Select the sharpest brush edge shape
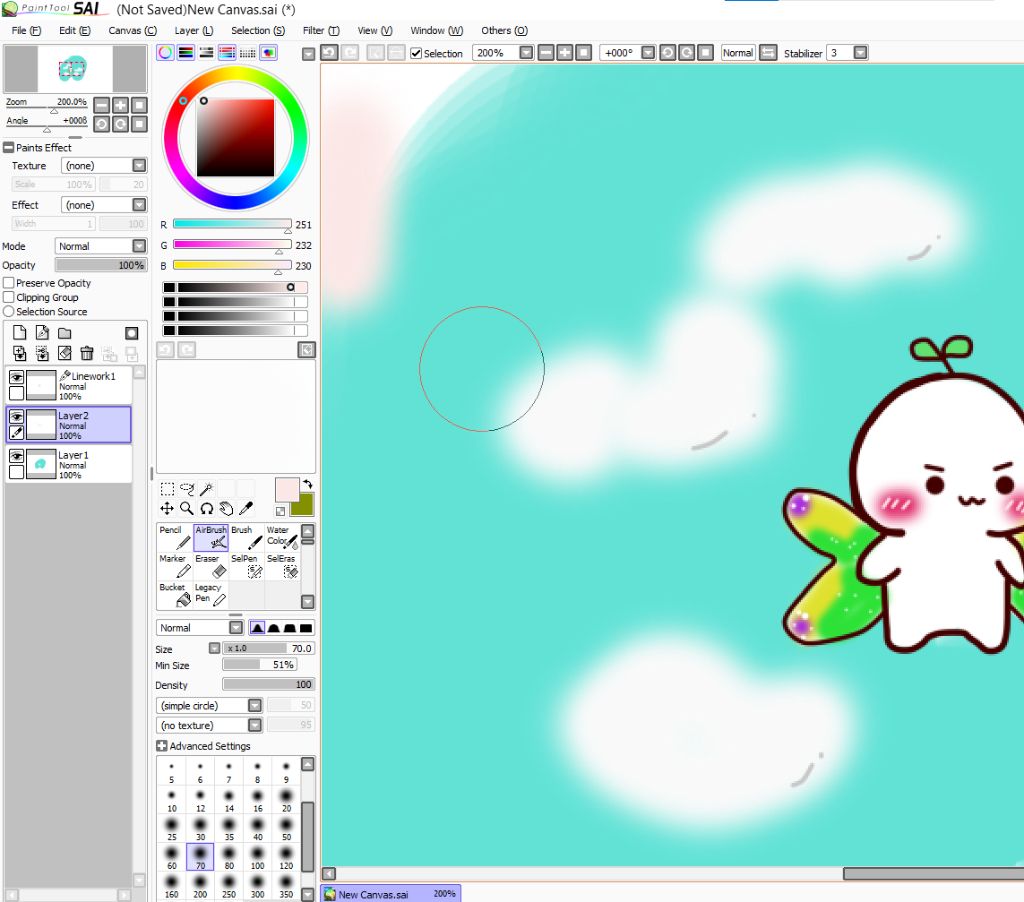Image resolution: width=1024 pixels, height=902 pixels. pyautogui.click(x=306, y=628)
